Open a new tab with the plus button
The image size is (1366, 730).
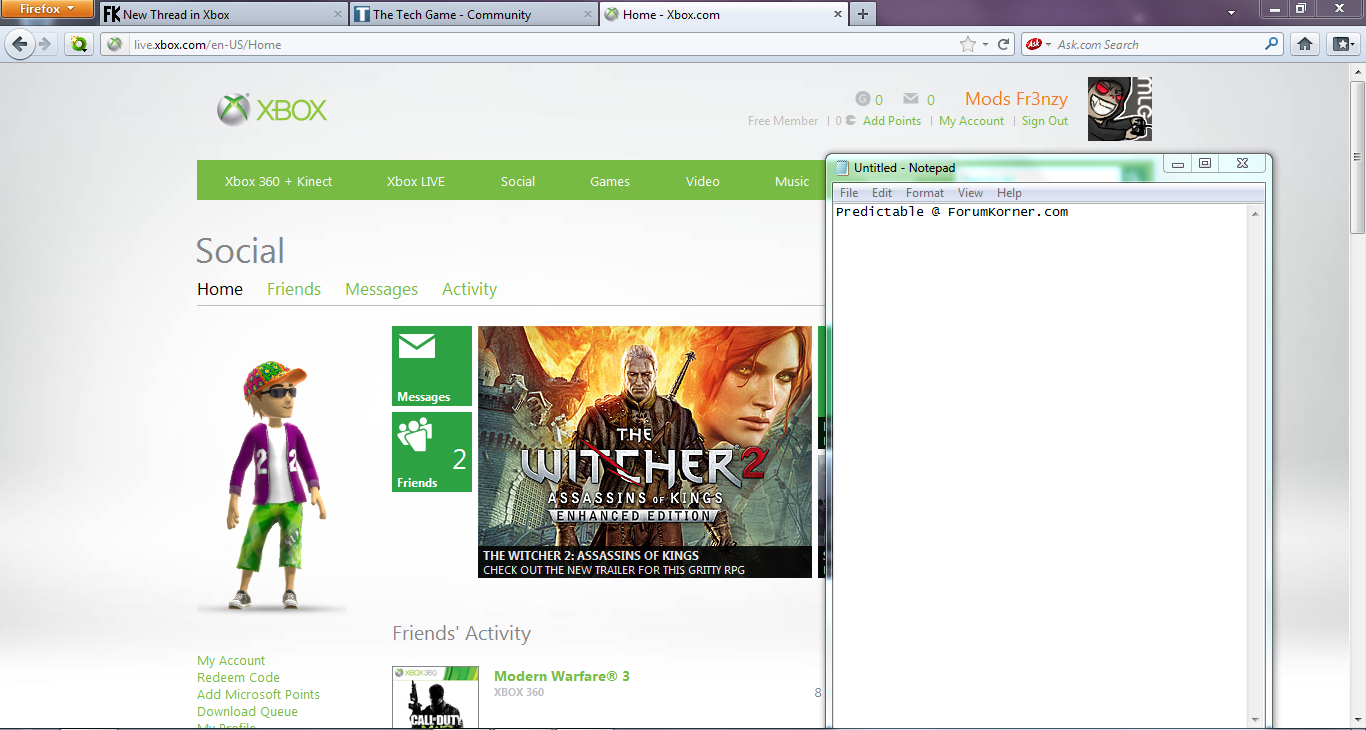[862, 14]
